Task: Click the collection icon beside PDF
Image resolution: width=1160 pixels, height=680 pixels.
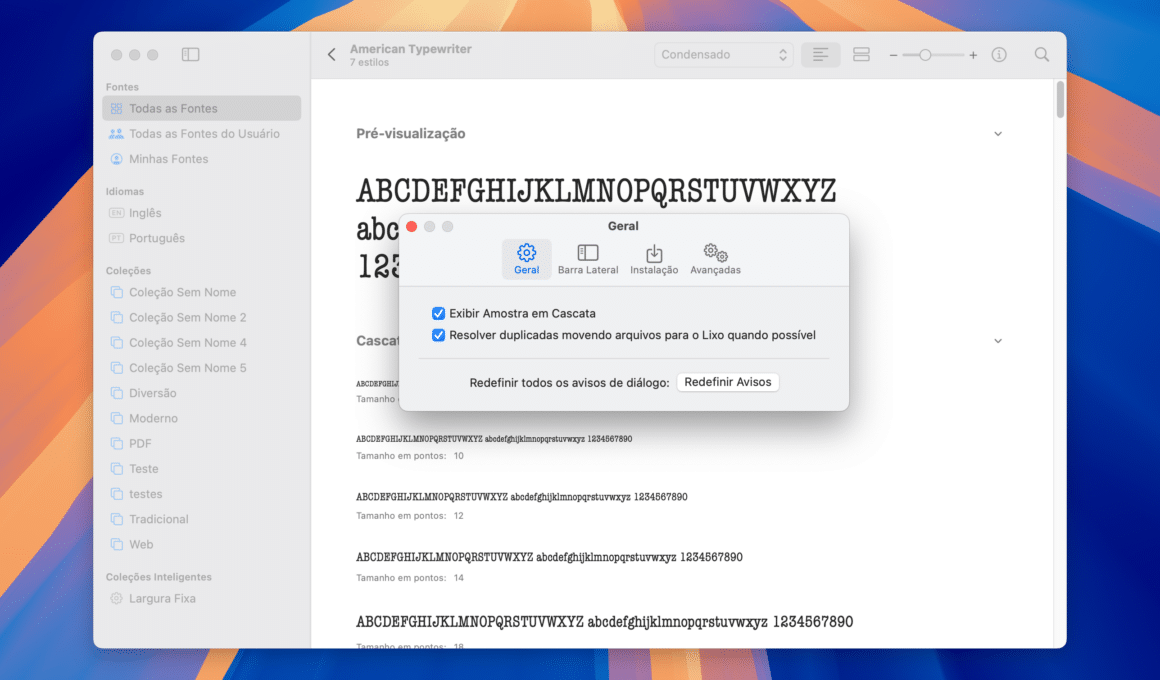Action: pyautogui.click(x=116, y=442)
